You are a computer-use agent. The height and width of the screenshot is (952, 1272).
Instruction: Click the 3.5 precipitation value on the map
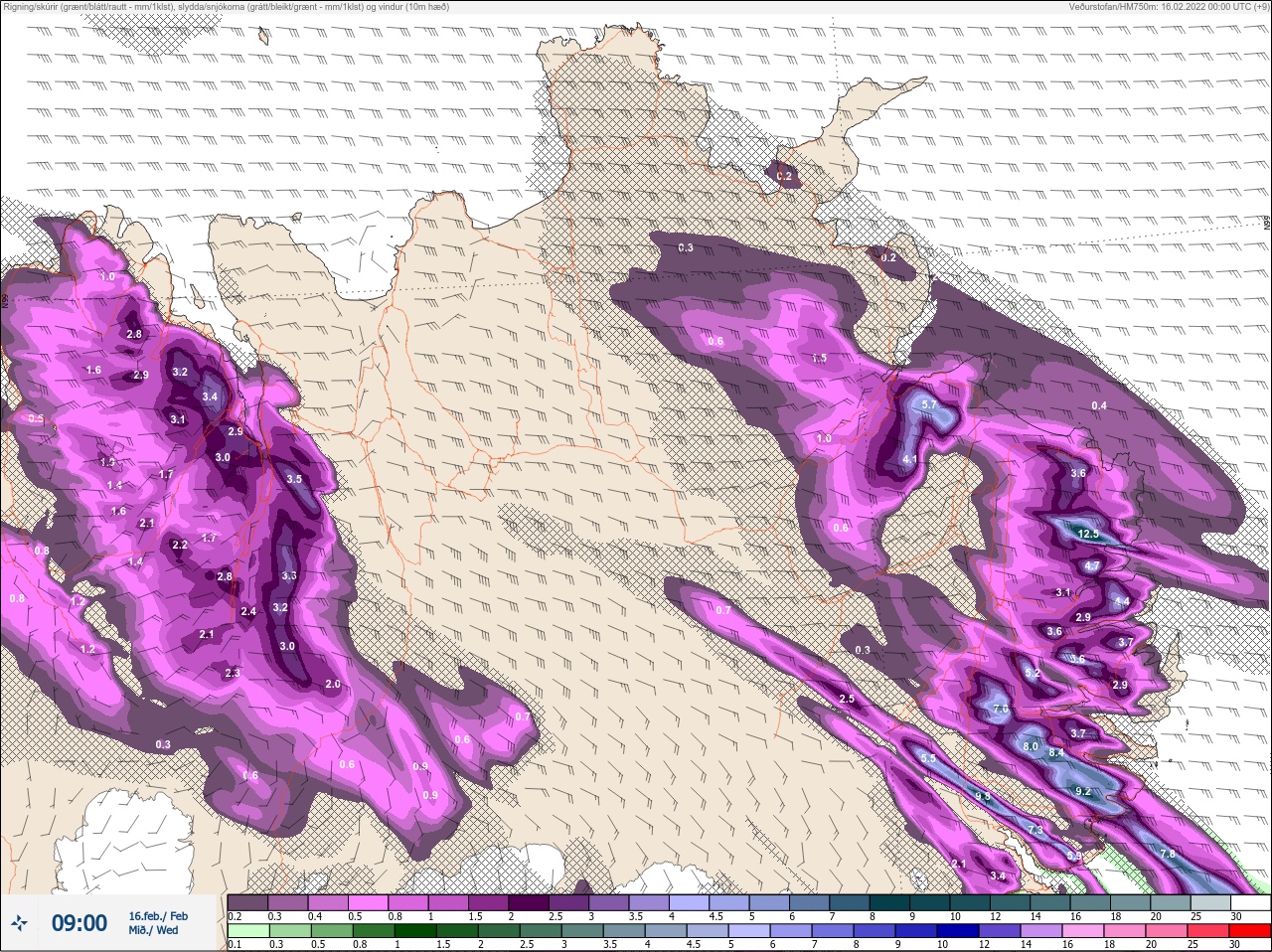[x=294, y=479]
